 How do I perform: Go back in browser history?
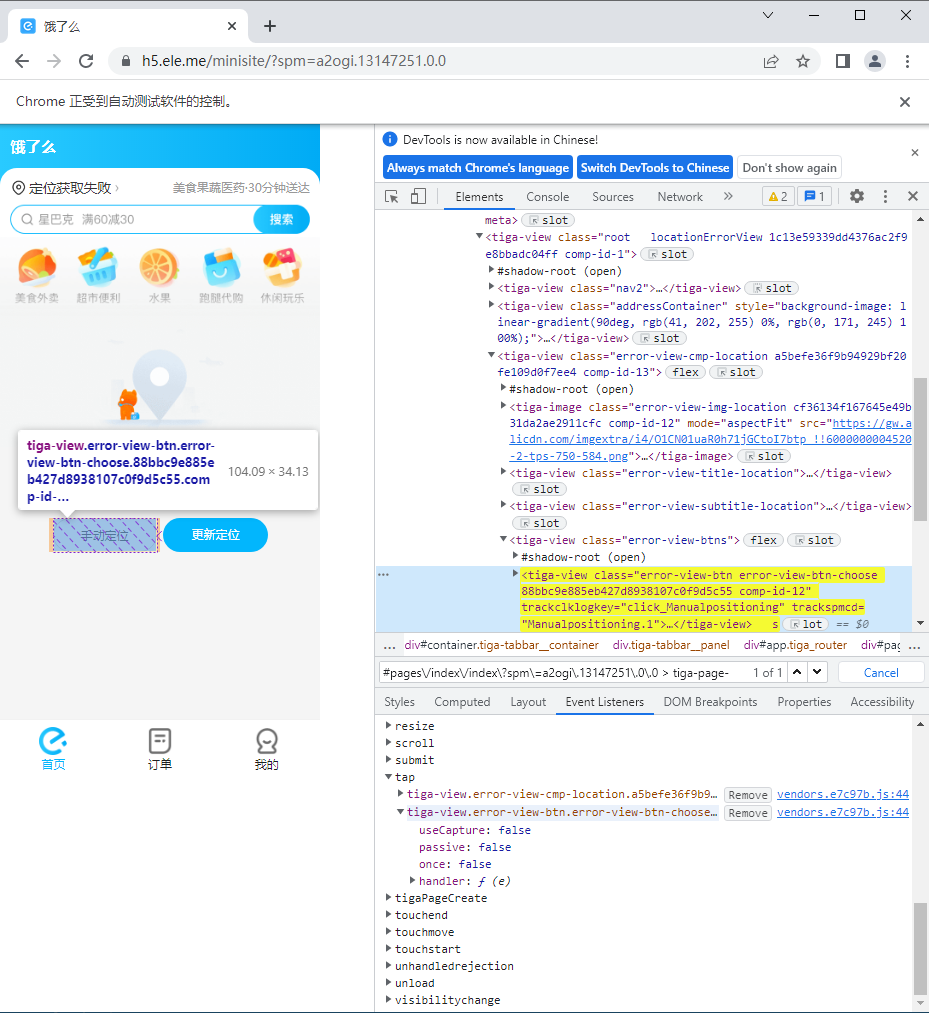click(22, 61)
